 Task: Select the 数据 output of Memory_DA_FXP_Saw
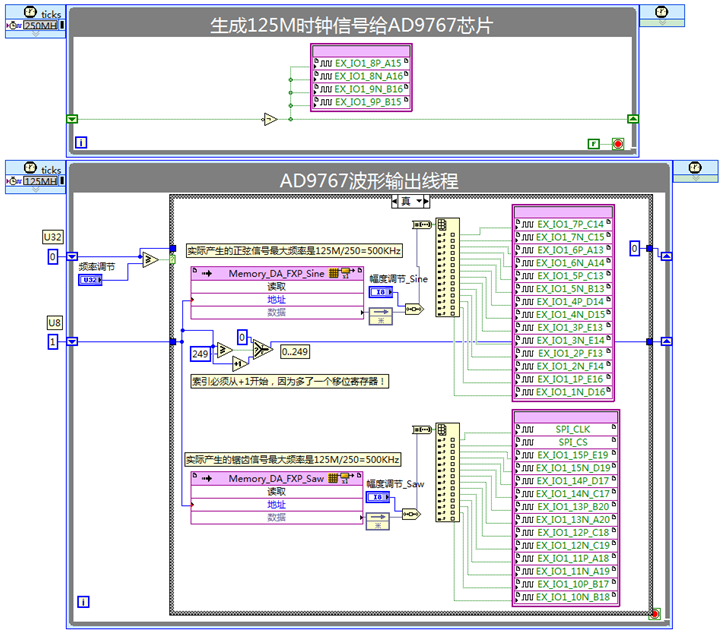click(x=277, y=517)
